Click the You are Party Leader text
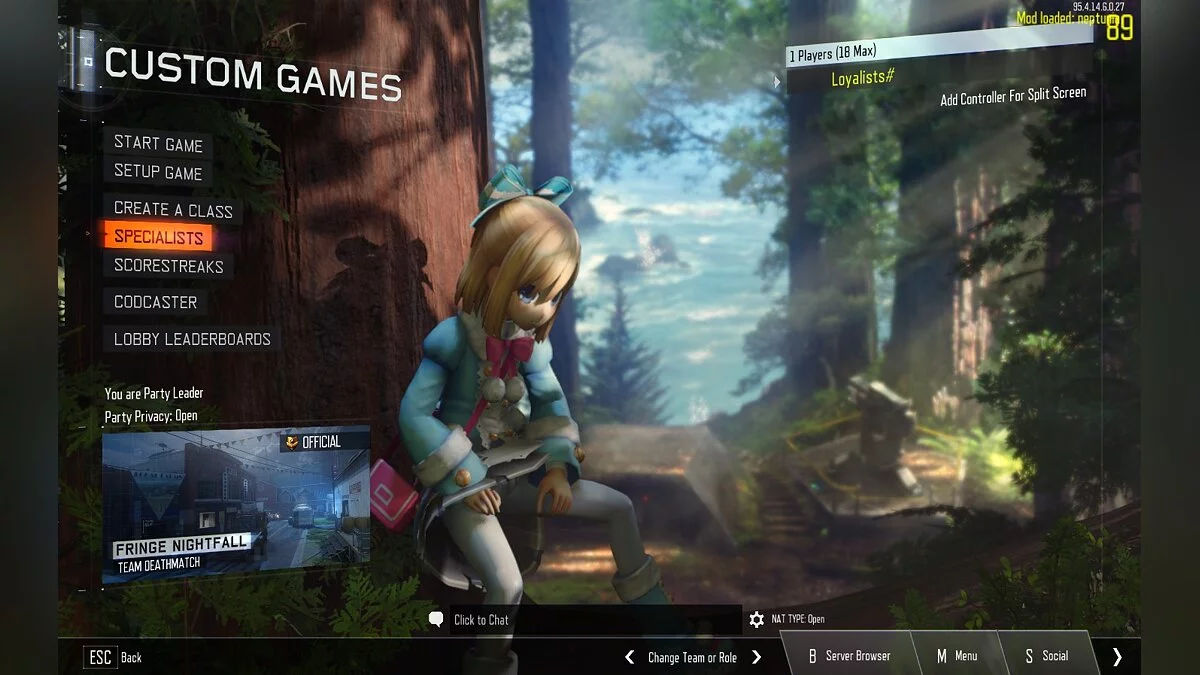This screenshot has height=675, width=1200. 154,393
